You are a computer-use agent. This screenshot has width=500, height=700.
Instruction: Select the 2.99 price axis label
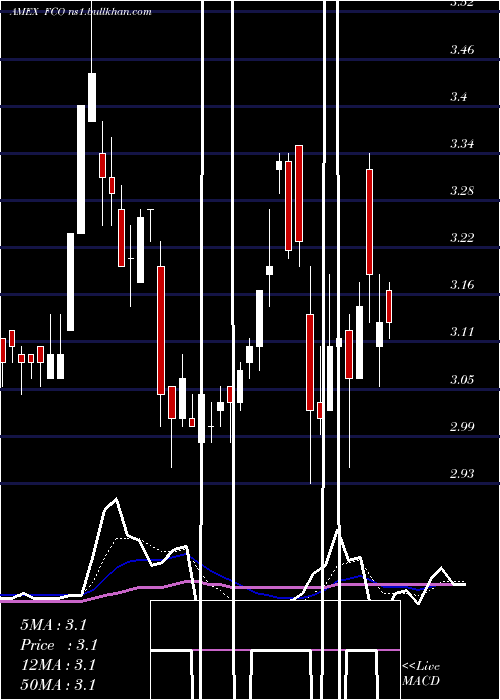pyautogui.click(x=462, y=426)
